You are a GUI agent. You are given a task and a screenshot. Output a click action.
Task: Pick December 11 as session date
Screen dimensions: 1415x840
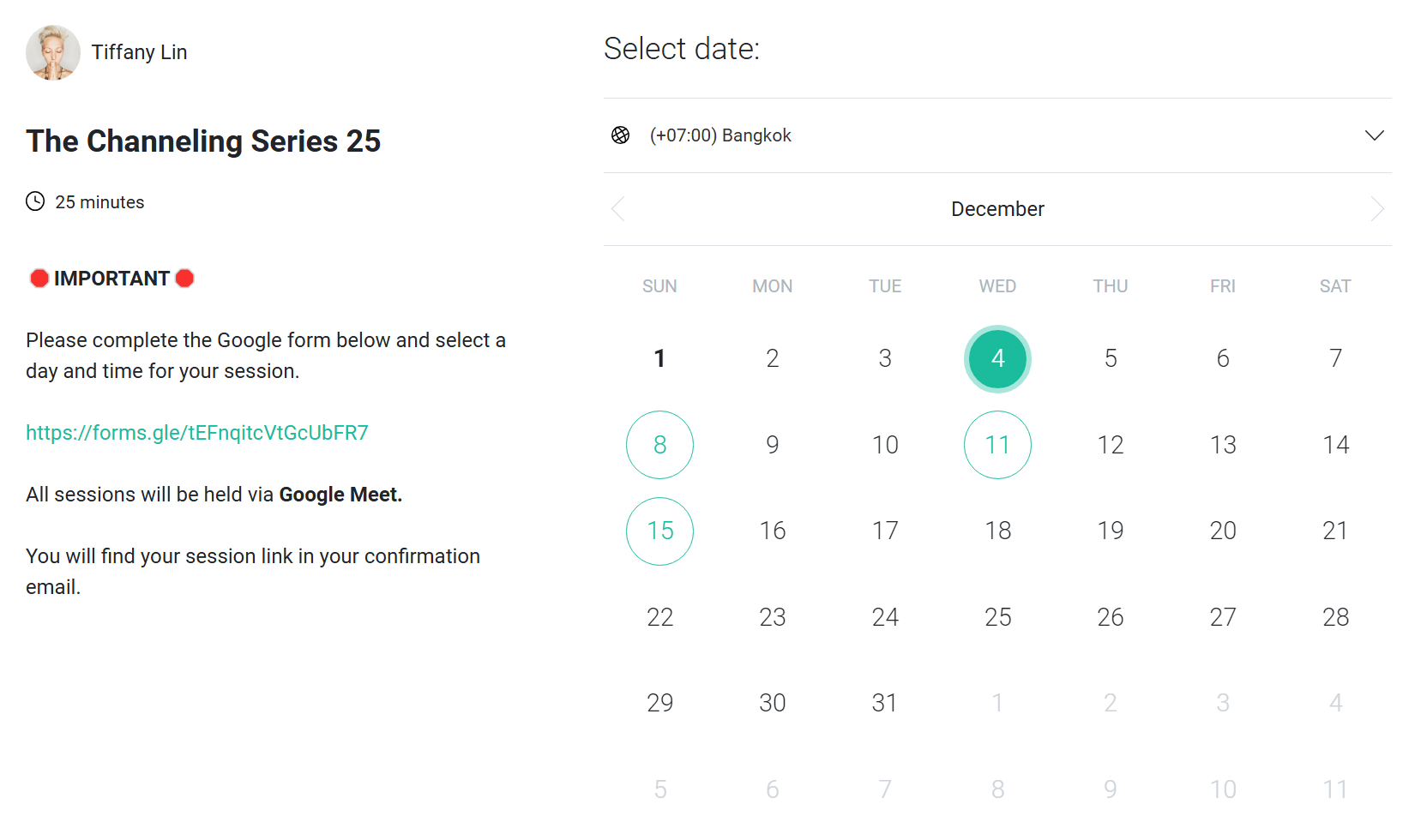click(997, 445)
